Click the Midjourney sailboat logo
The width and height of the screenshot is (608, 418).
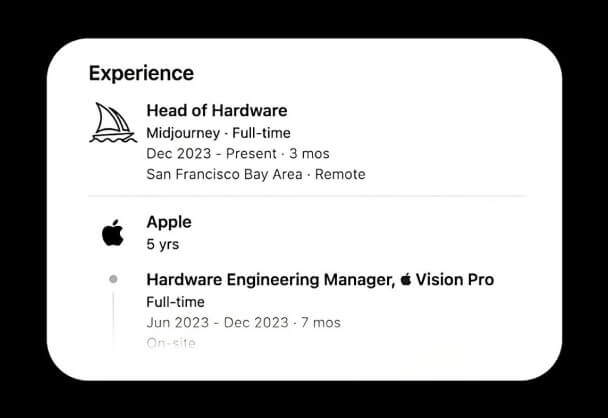coord(113,122)
